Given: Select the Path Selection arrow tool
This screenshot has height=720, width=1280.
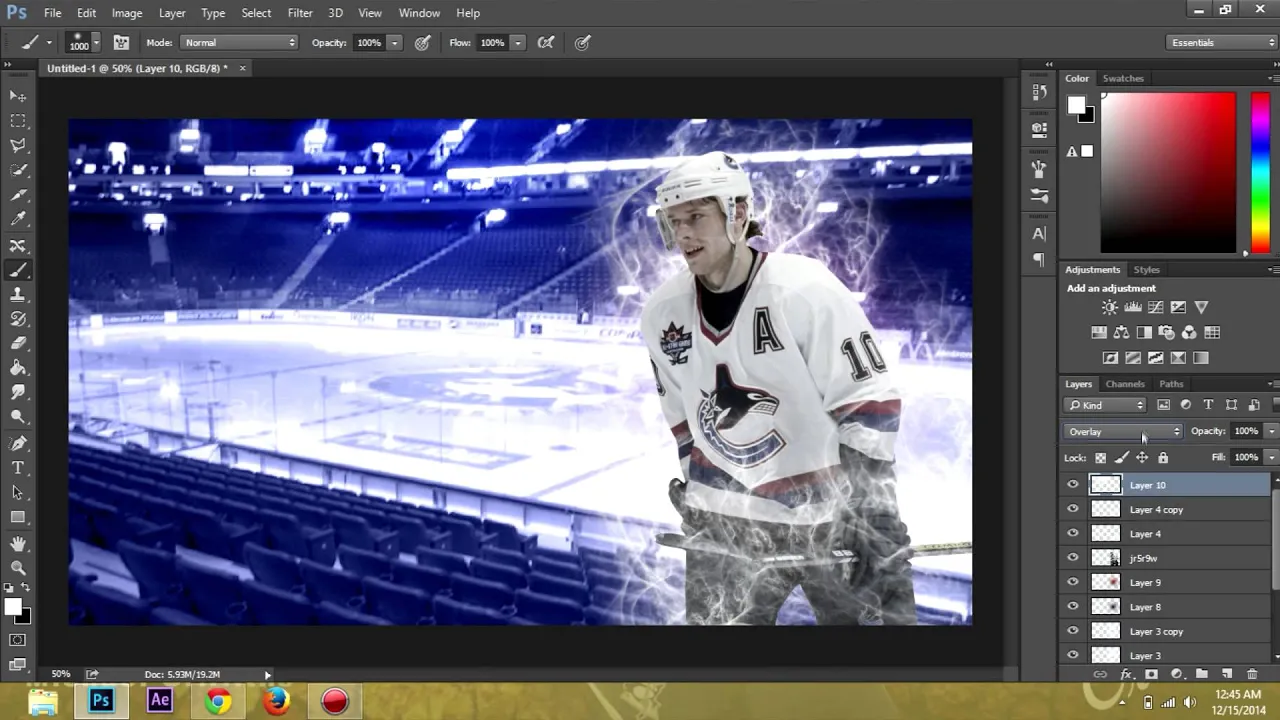Looking at the screenshot, I should [18, 493].
